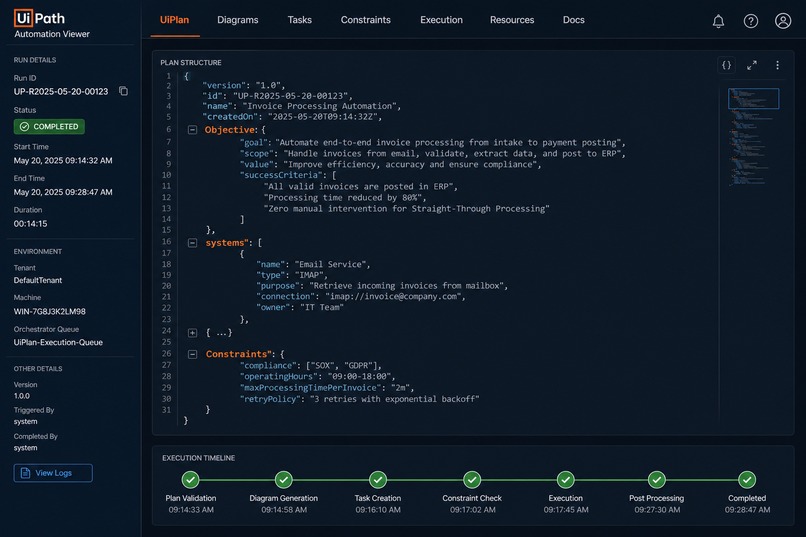Switch to the UiPlan tab
The image size is (806, 537).
(174, 20)
